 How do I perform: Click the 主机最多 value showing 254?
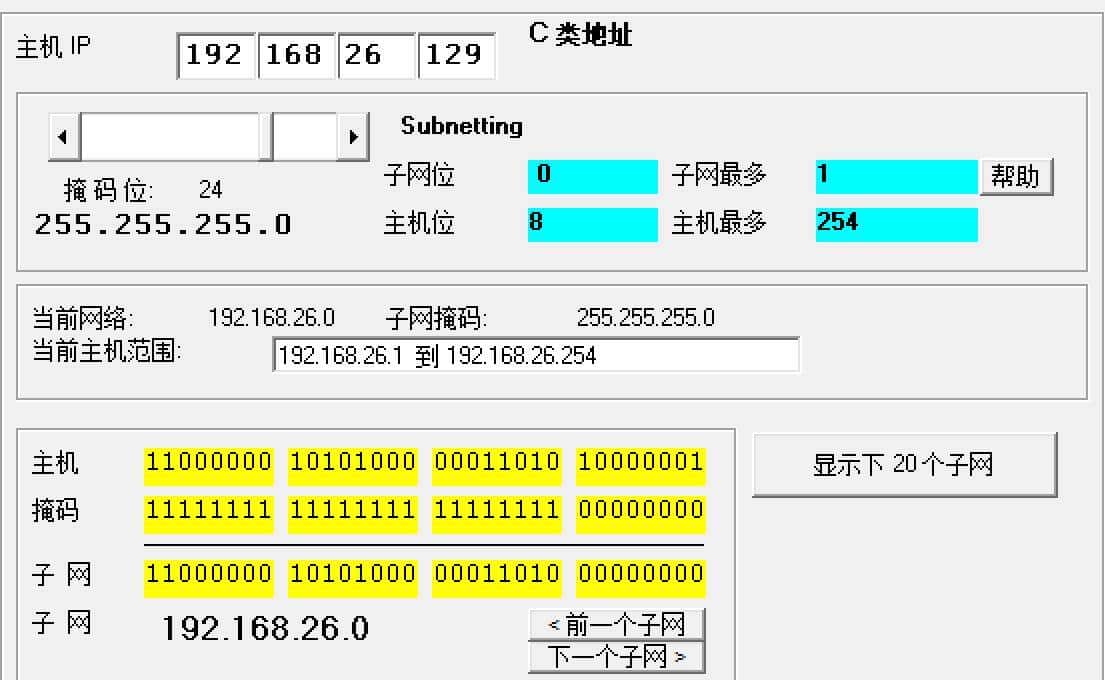[896, 224]
